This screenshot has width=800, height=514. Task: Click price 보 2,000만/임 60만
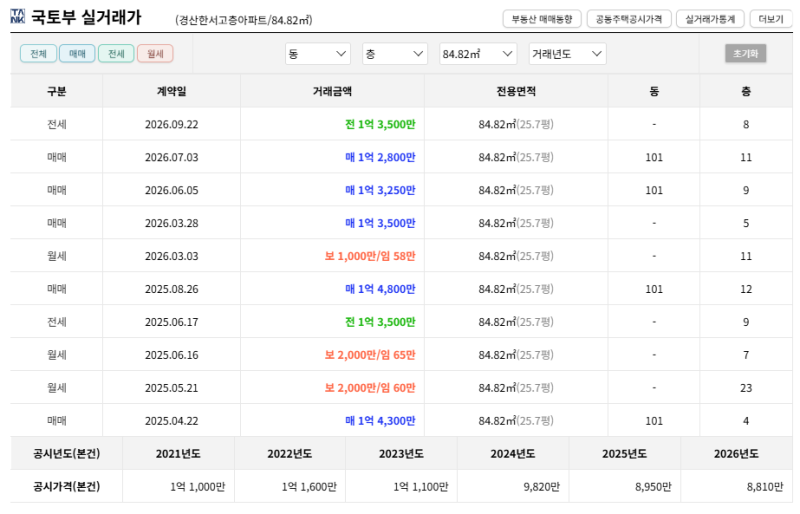(370, 388)
